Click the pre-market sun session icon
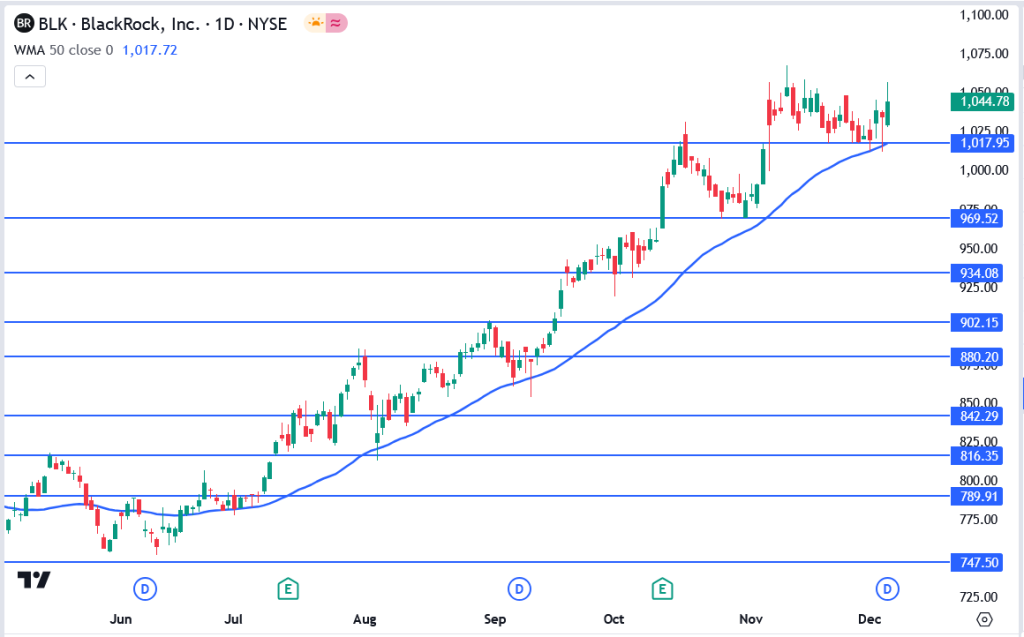Image resolution: width=1024 pixels, height=637 pixels. coord(315,22)
